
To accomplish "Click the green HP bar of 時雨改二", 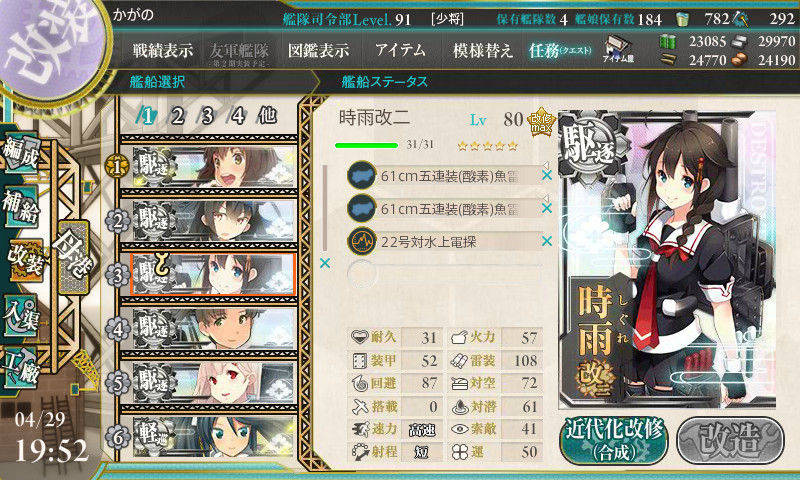I will click(x=366, y=145).
